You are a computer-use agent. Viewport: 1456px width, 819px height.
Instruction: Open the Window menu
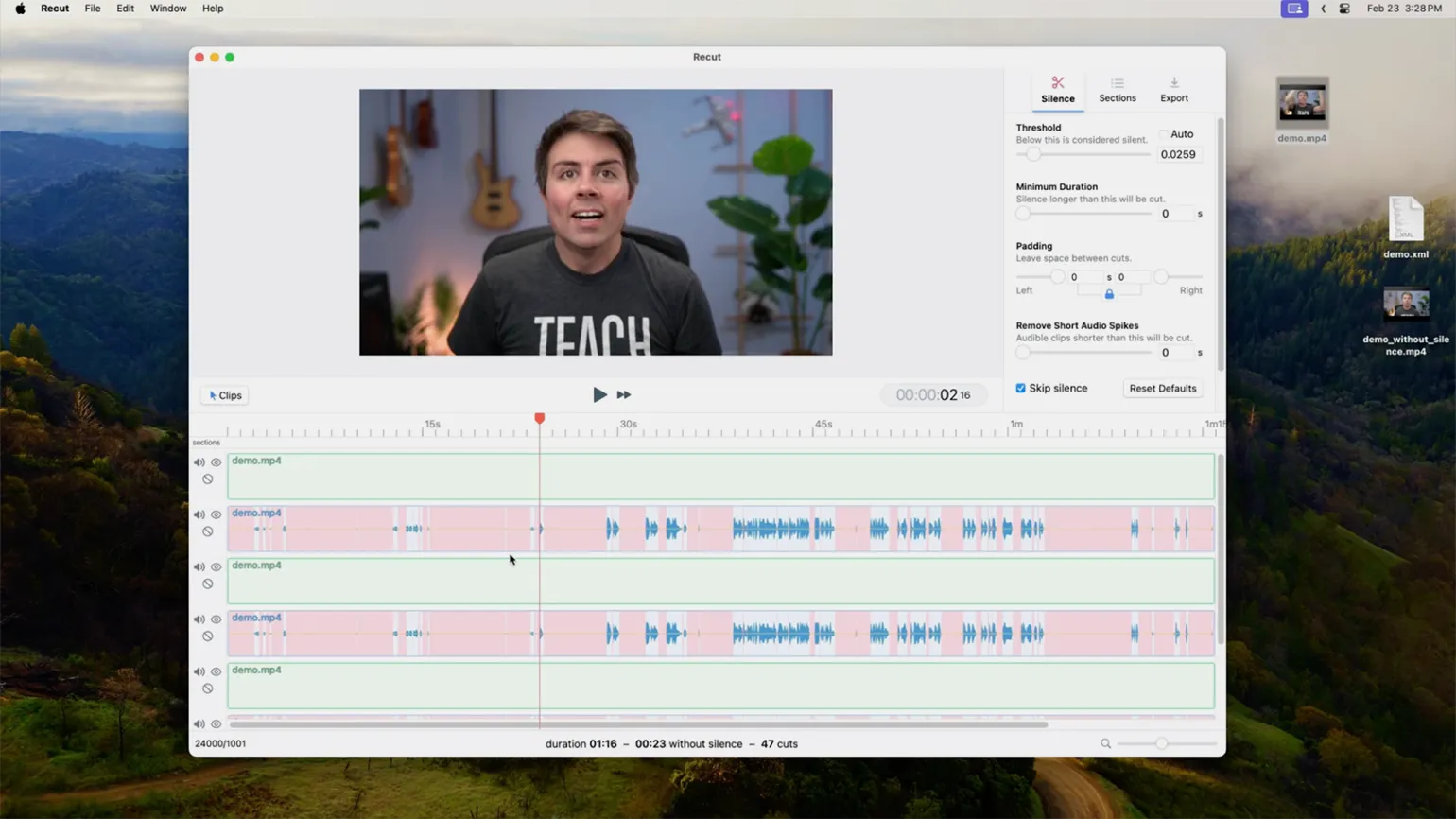(x=167, y=9)
